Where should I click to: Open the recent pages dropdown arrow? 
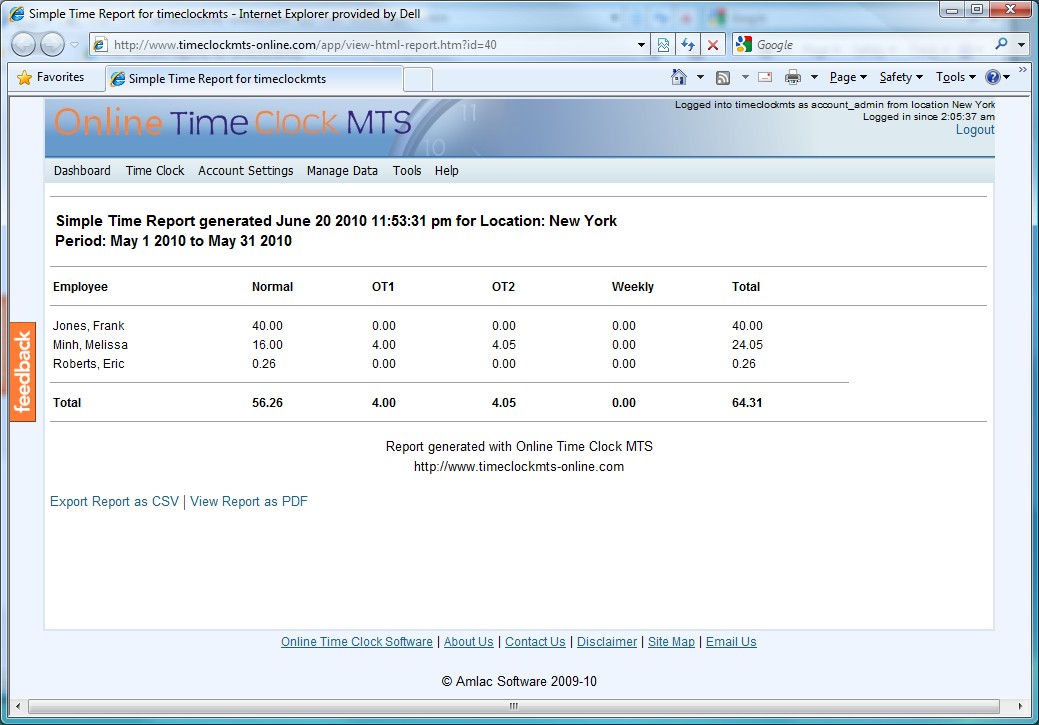tap(74, 45)
